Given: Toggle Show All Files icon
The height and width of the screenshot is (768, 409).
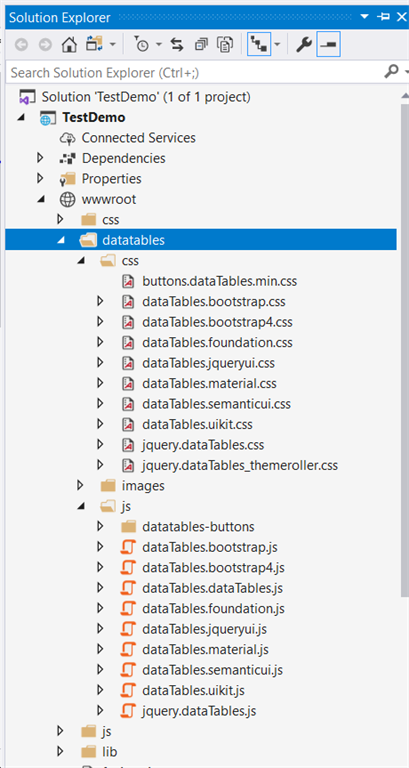Looking at the screenshot, I should coord(225,45).
